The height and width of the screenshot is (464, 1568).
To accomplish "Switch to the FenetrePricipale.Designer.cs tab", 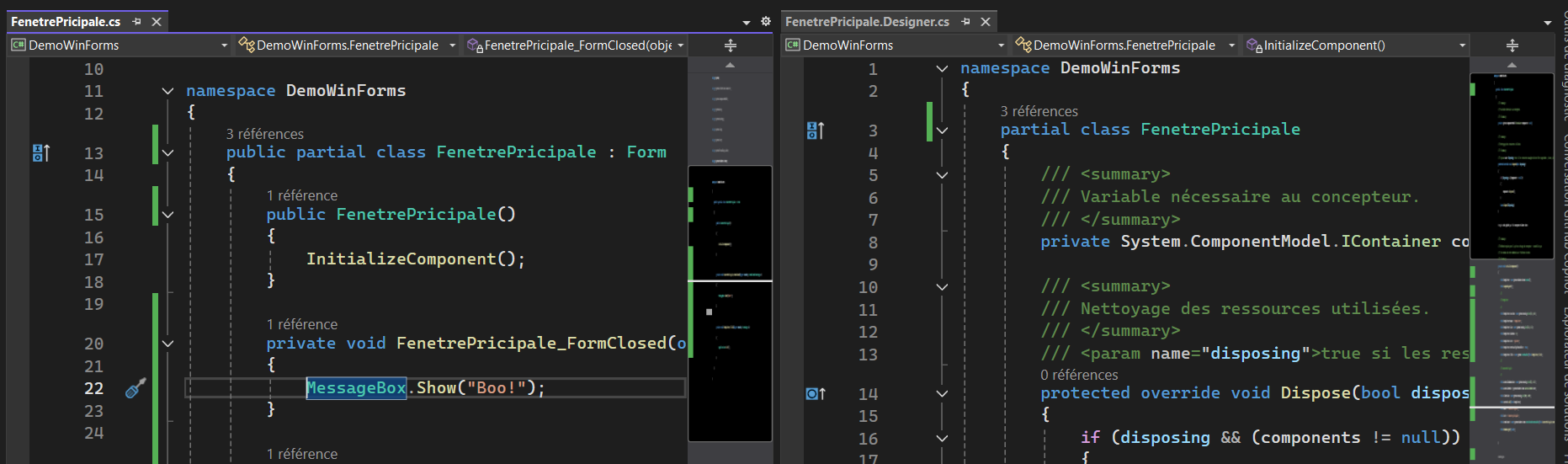I will coord(867,22).
